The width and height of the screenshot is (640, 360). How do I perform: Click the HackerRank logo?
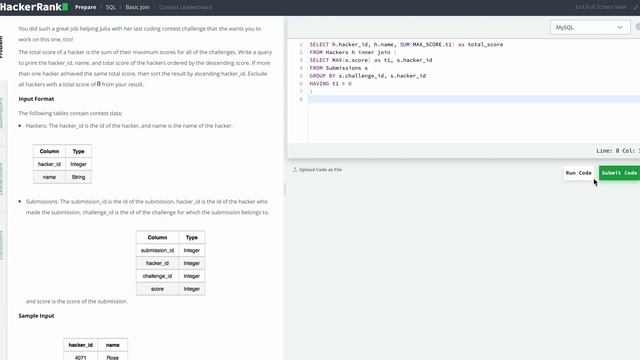(34, 7)
